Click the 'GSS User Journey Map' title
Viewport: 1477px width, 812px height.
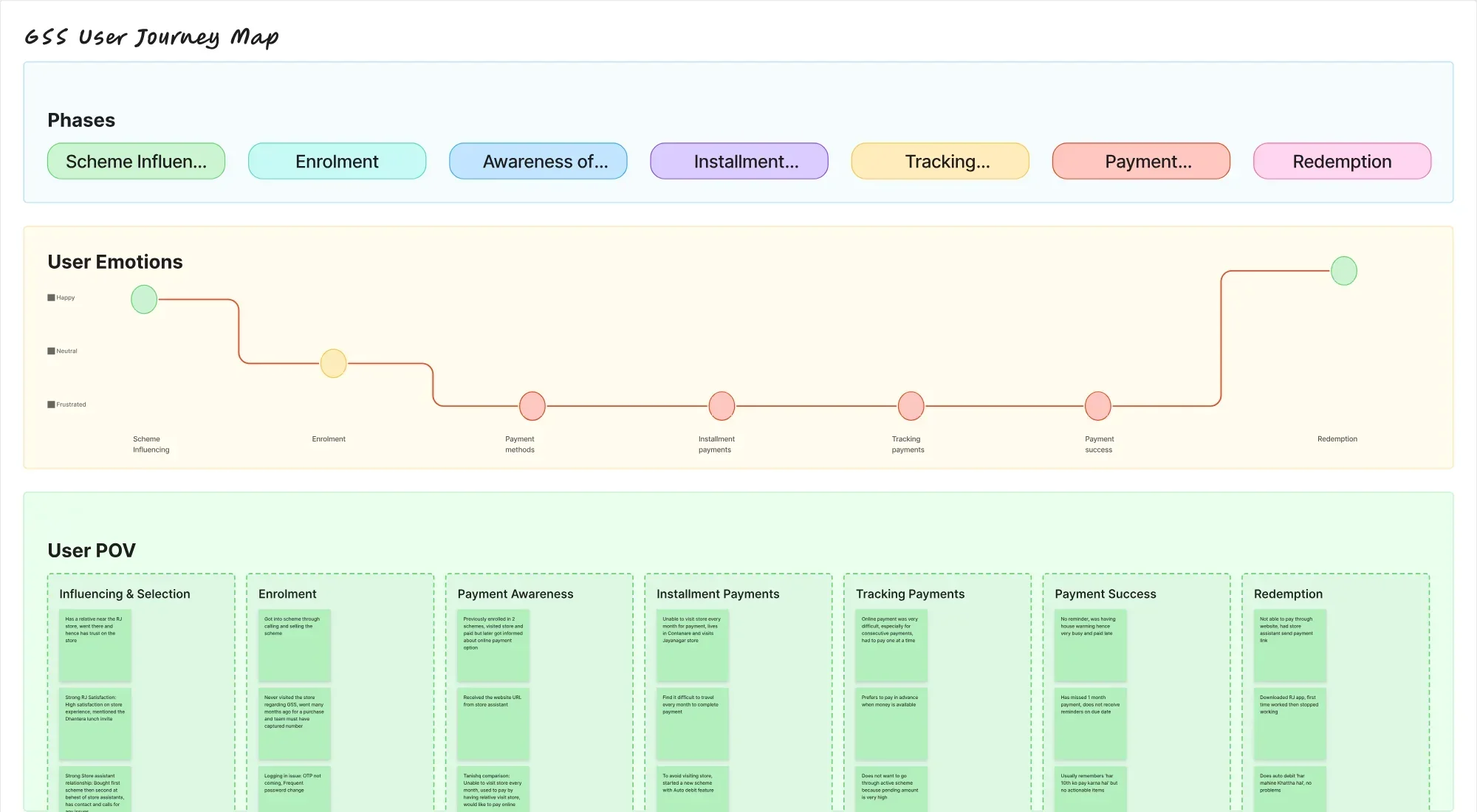(151, 37)
